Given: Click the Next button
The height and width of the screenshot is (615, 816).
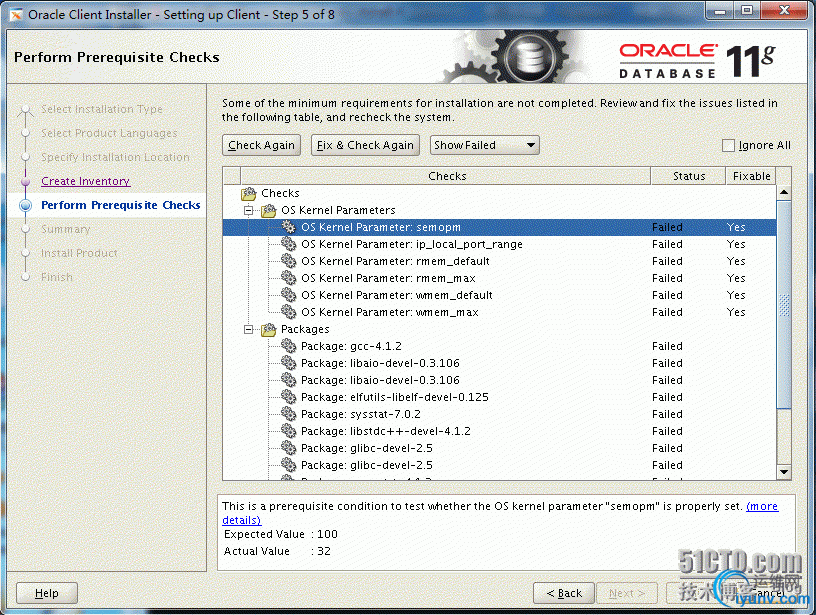Looking at the screenshot, I should [x=627, y=593].
